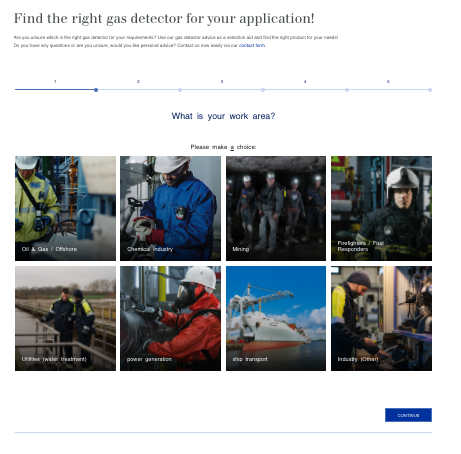Viewport: 461px width, 454px height.
Task: Click the step number 2 label
Action: pos(138,81)
